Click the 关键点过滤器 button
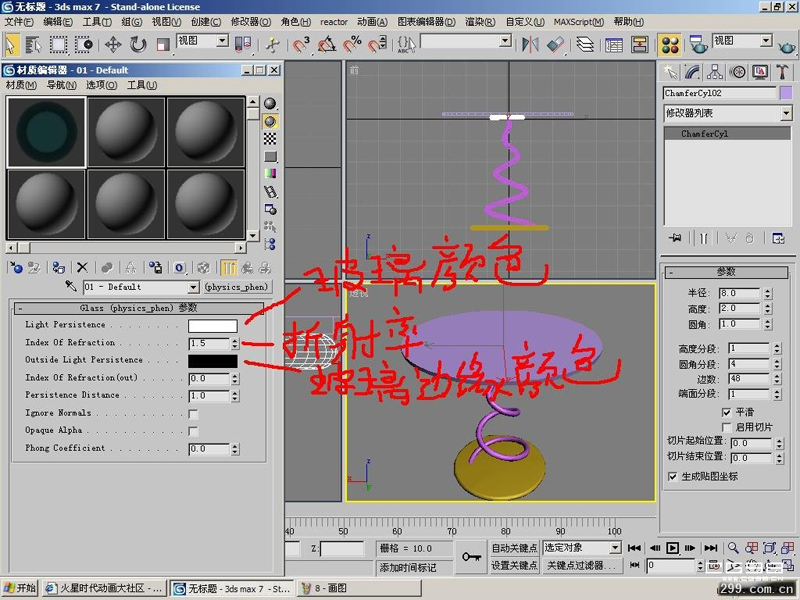 (x=581, y=565)
